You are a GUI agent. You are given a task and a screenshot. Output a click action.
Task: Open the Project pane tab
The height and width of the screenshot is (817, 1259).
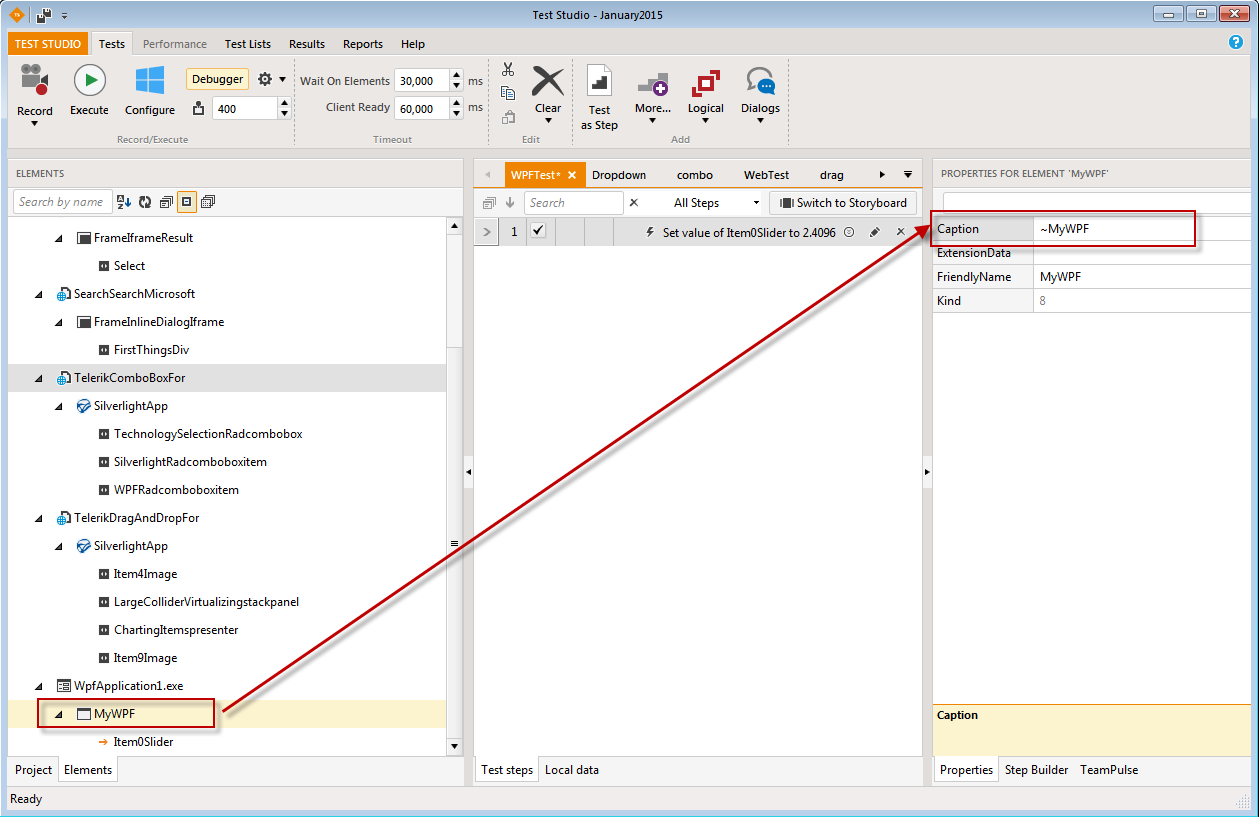pyautogui.click(x=33, y=770)
